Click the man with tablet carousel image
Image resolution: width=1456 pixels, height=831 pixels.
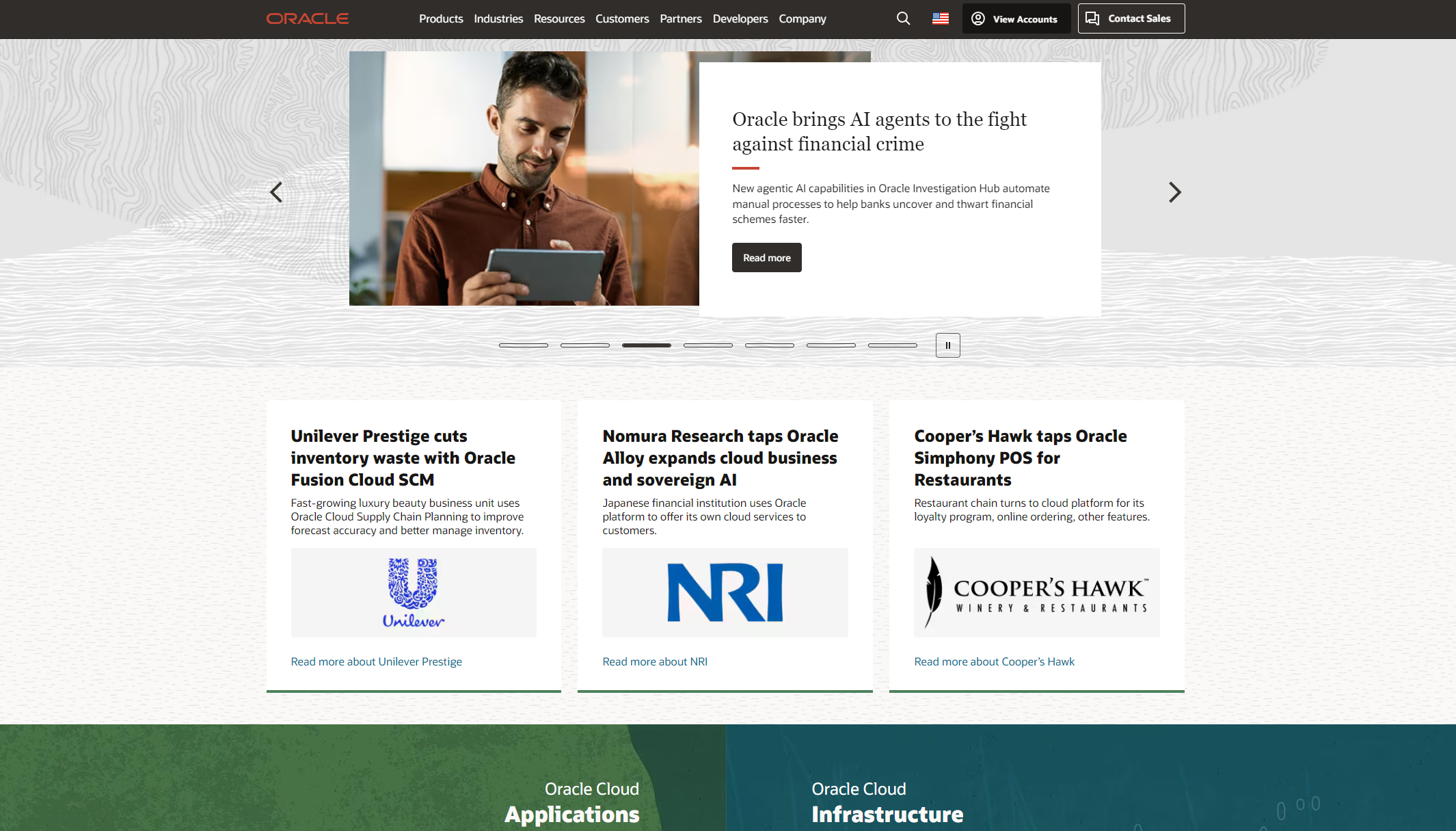pos(524,179)
